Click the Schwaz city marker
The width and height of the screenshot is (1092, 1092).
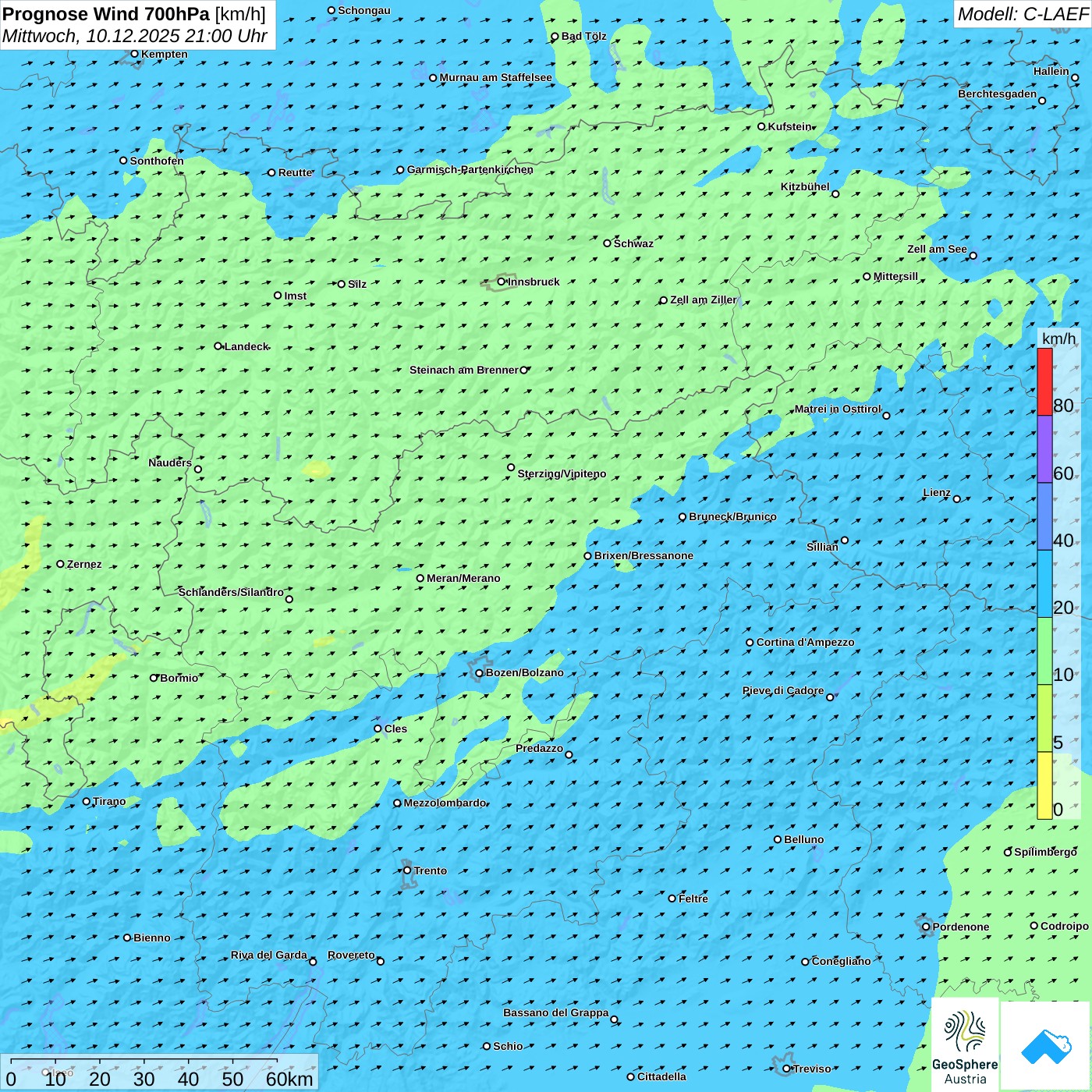[x=607, y=243]
